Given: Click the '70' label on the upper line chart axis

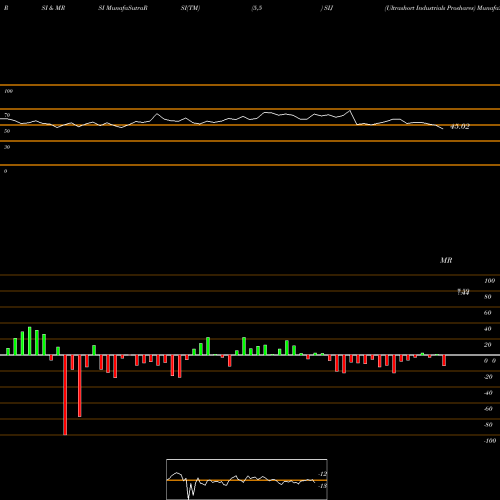Looking at the screenshot, I should pos(7,115).
